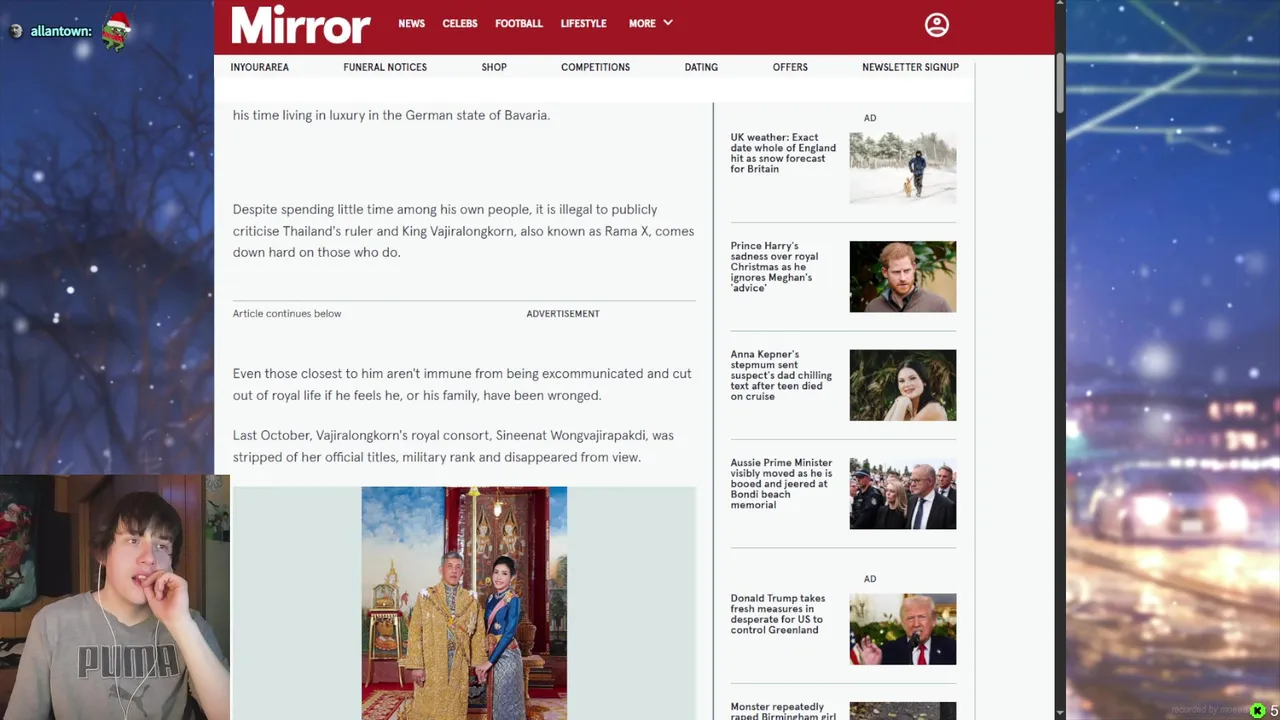Open the OFFERS link
Screen dimensions: 1280x720
pyautogui.click(x=790, y=67)
